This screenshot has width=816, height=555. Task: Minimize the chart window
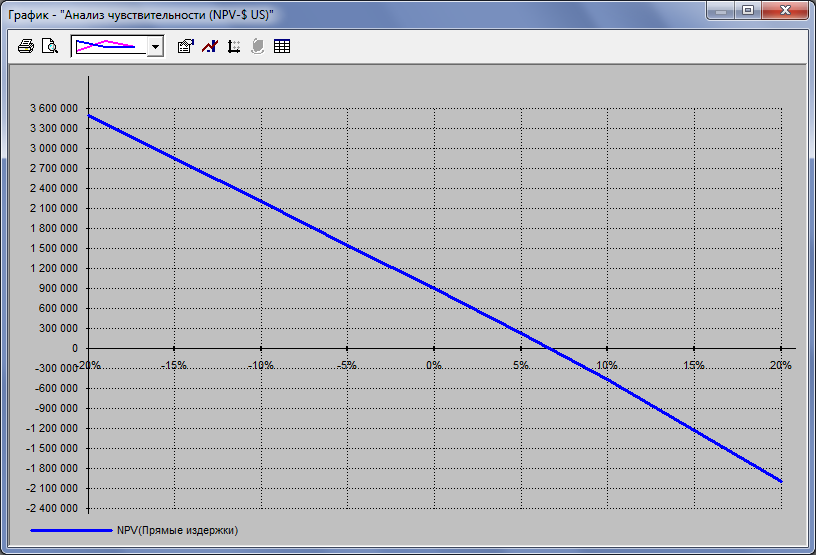721,10
